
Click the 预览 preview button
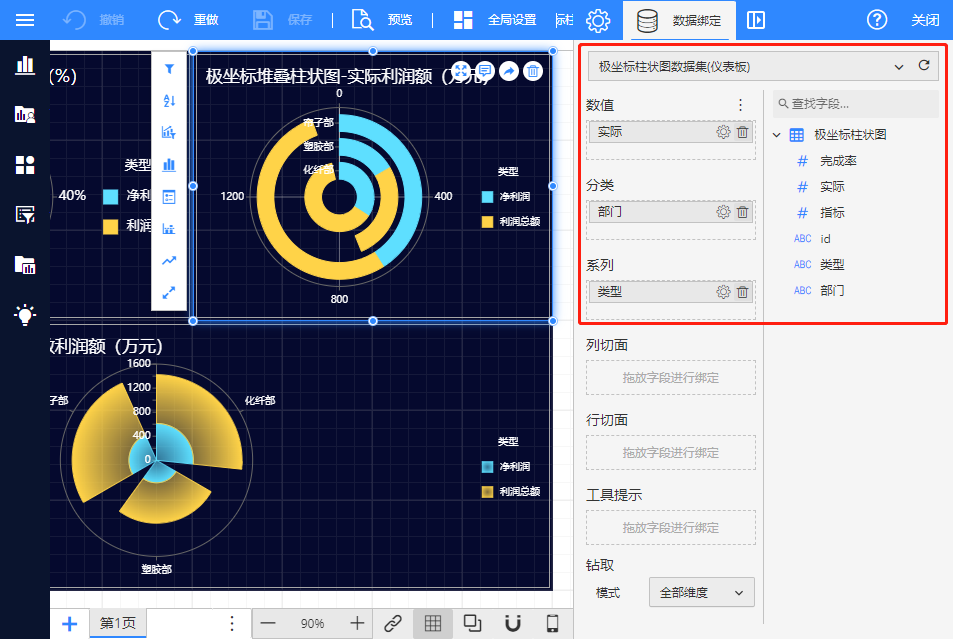click(x=382, y=20)
